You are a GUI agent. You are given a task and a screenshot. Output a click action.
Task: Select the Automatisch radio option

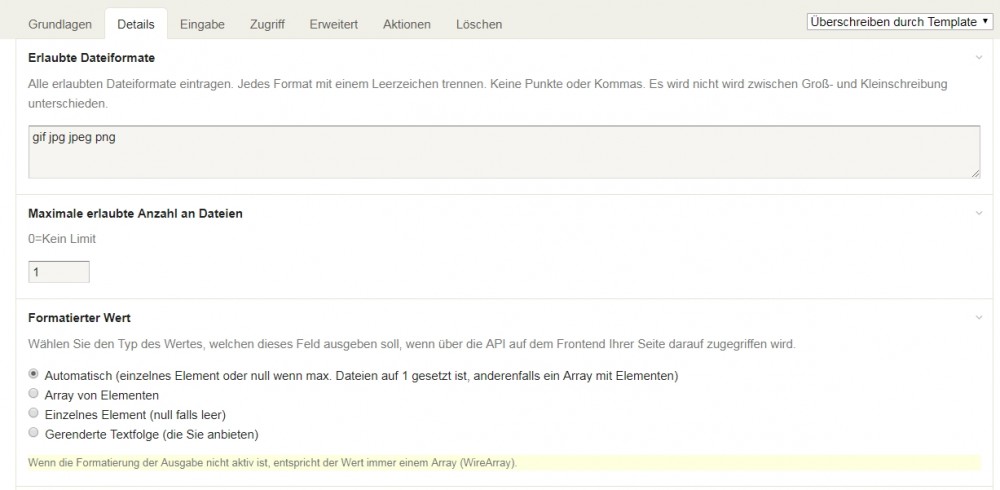pyautogui.click(x=35, y=374)
